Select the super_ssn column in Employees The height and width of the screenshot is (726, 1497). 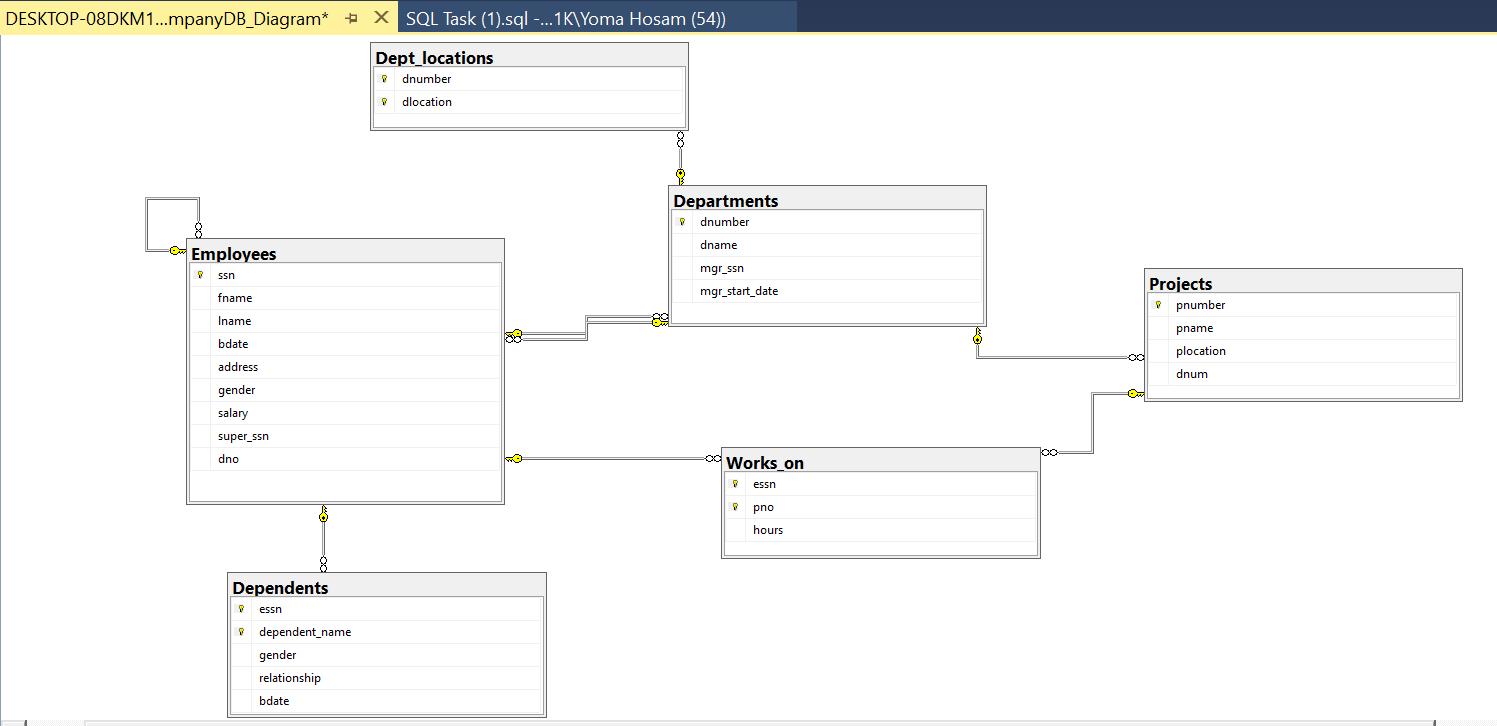pyautogui.click(x=243, y=436)
